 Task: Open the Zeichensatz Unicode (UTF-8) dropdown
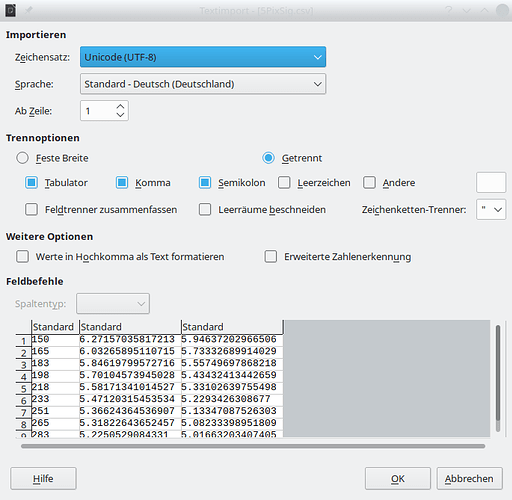(203, 57)
